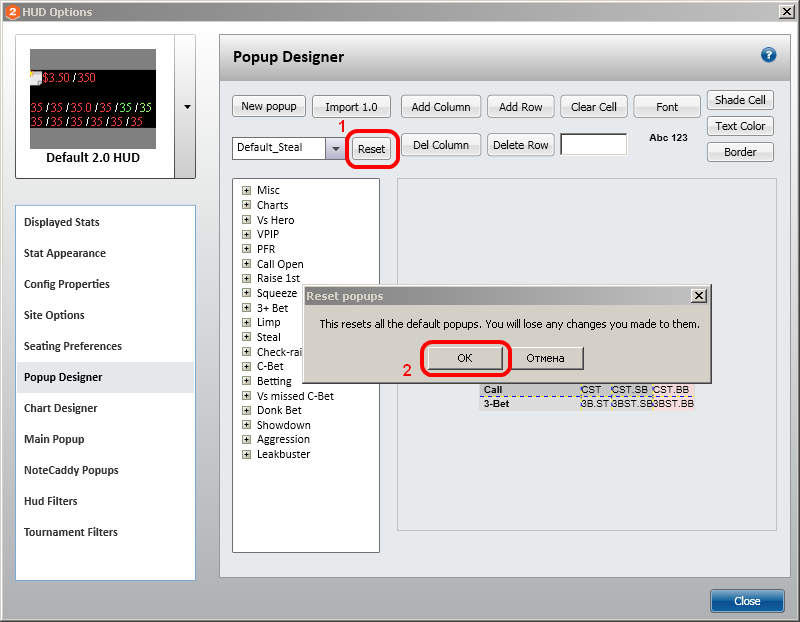Image resolution: width=800 pixels, height=622 pixels.
Task: Open Text Color picker button
Action: pyautogui.click(x=740, y=126)
